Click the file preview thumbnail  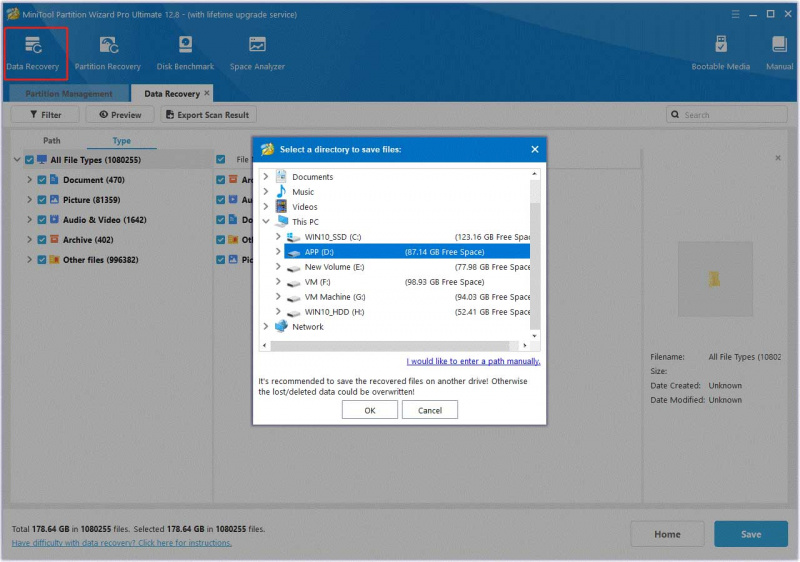click(715, 279)
